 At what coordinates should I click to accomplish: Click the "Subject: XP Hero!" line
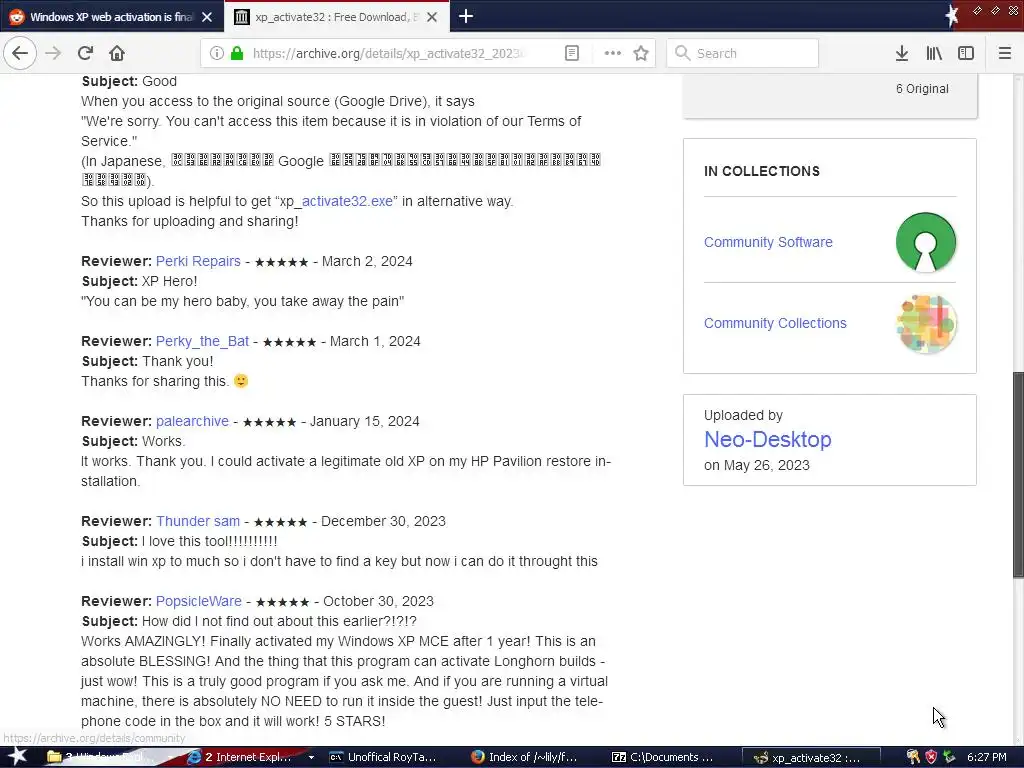139,281
